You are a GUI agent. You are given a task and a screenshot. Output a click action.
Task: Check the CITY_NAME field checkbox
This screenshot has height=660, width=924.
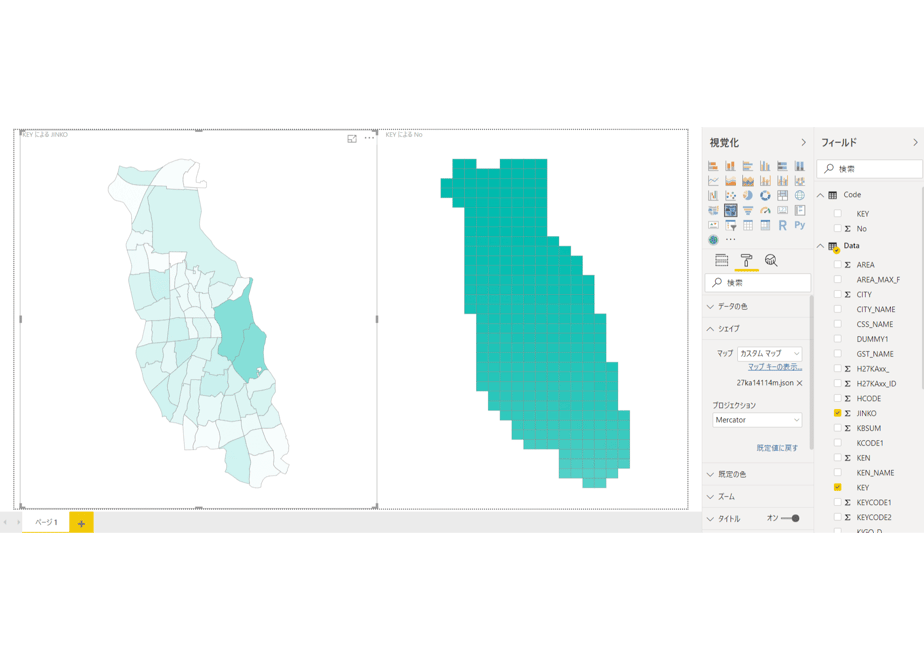click(x=837, y=309)
